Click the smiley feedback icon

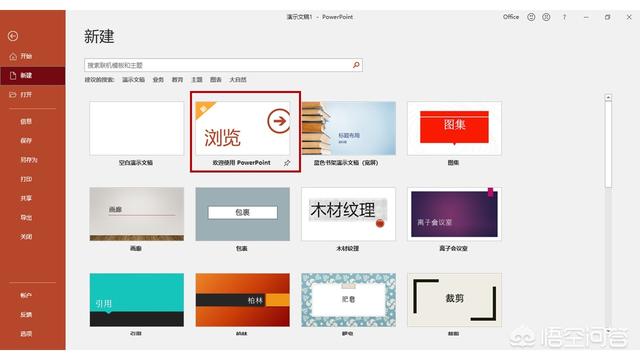[531, 17]
